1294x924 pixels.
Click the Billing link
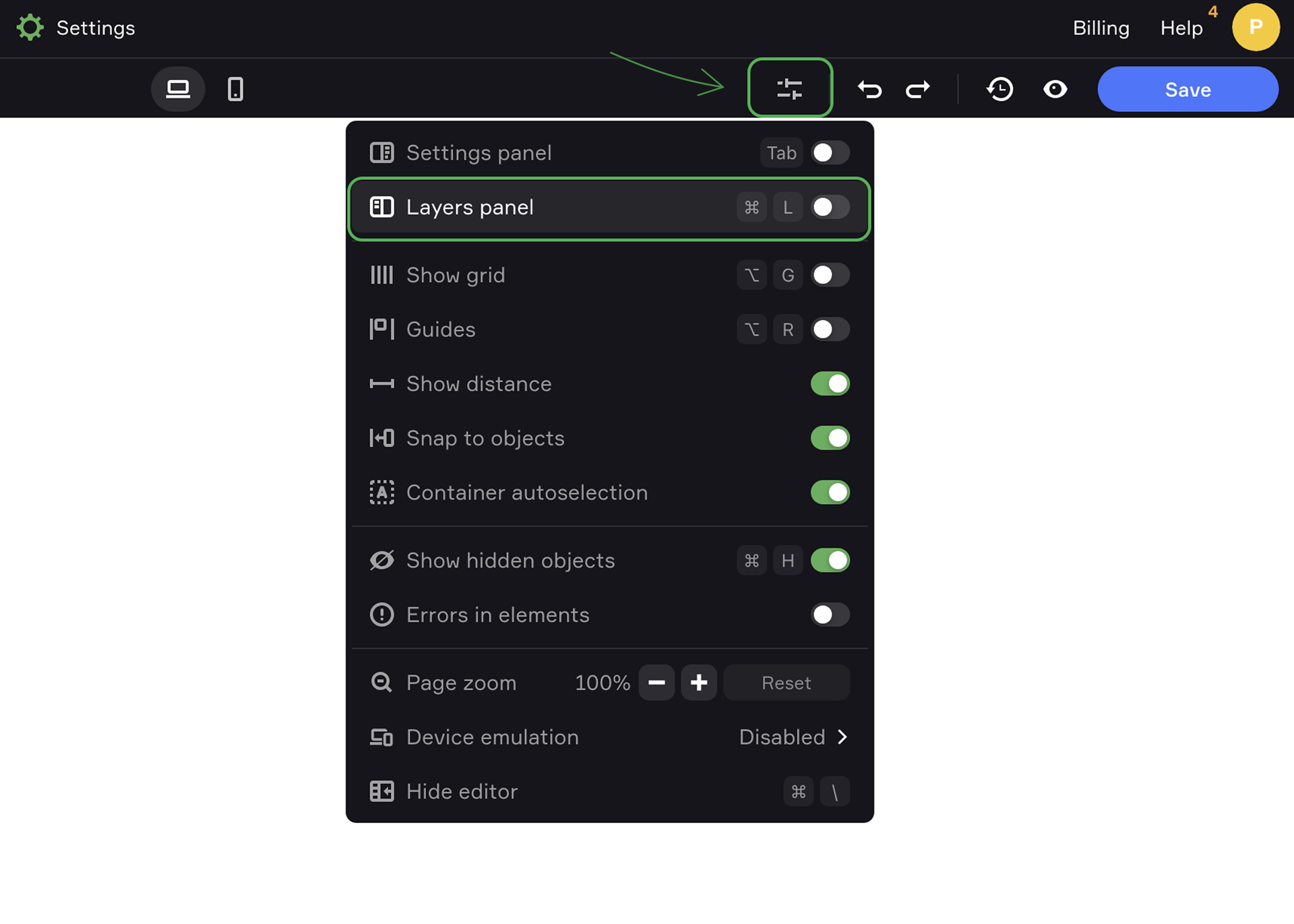pyautogui.click(x=1101, y=28)
